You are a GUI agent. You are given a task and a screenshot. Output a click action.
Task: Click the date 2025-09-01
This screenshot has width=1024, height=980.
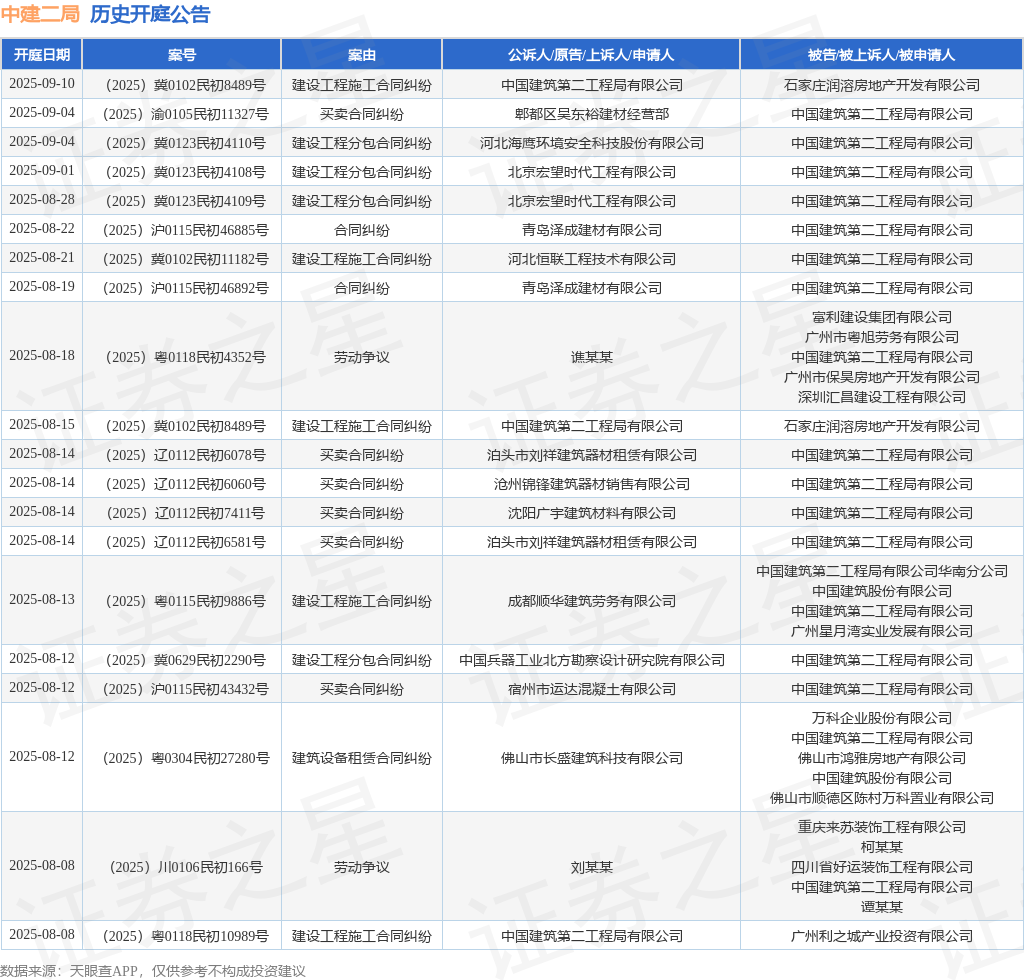pos(42,171)
